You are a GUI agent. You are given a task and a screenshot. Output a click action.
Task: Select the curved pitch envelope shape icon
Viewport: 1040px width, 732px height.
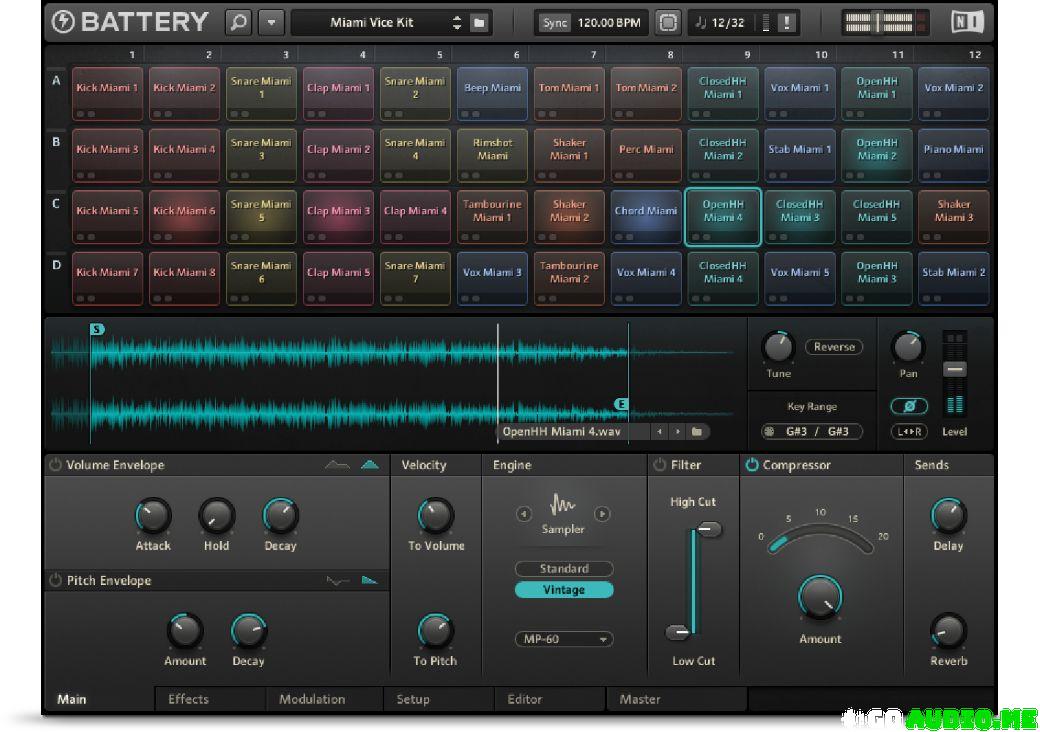coord(337,581)
